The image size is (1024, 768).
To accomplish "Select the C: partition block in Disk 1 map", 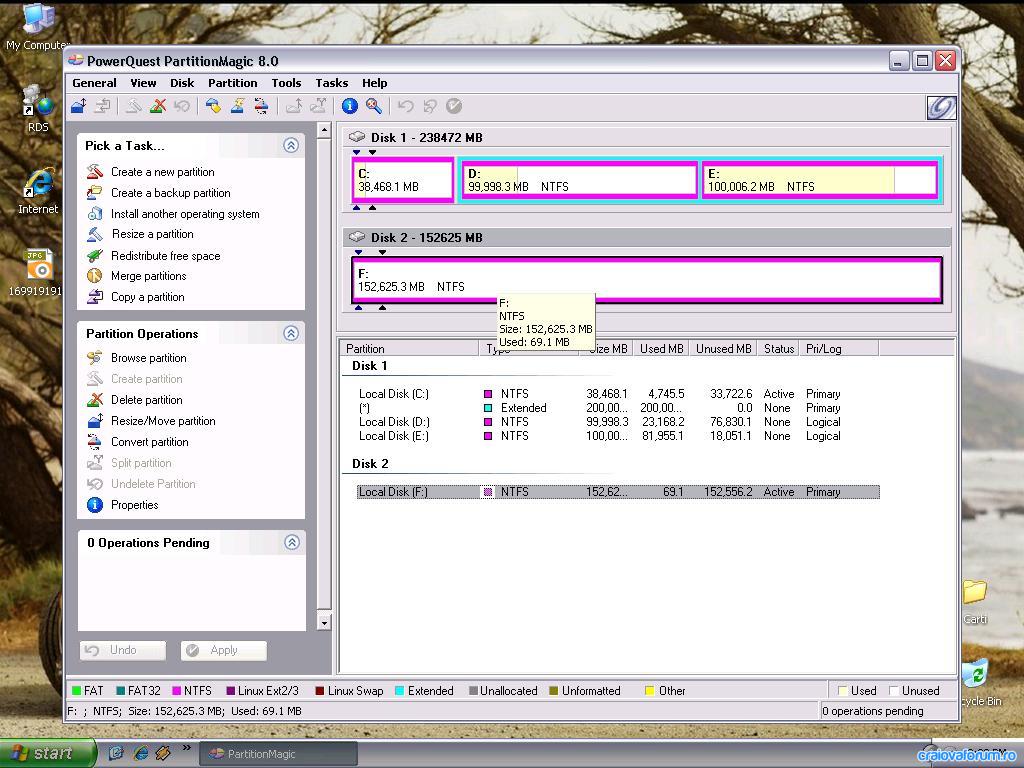I will pos(403,180).
